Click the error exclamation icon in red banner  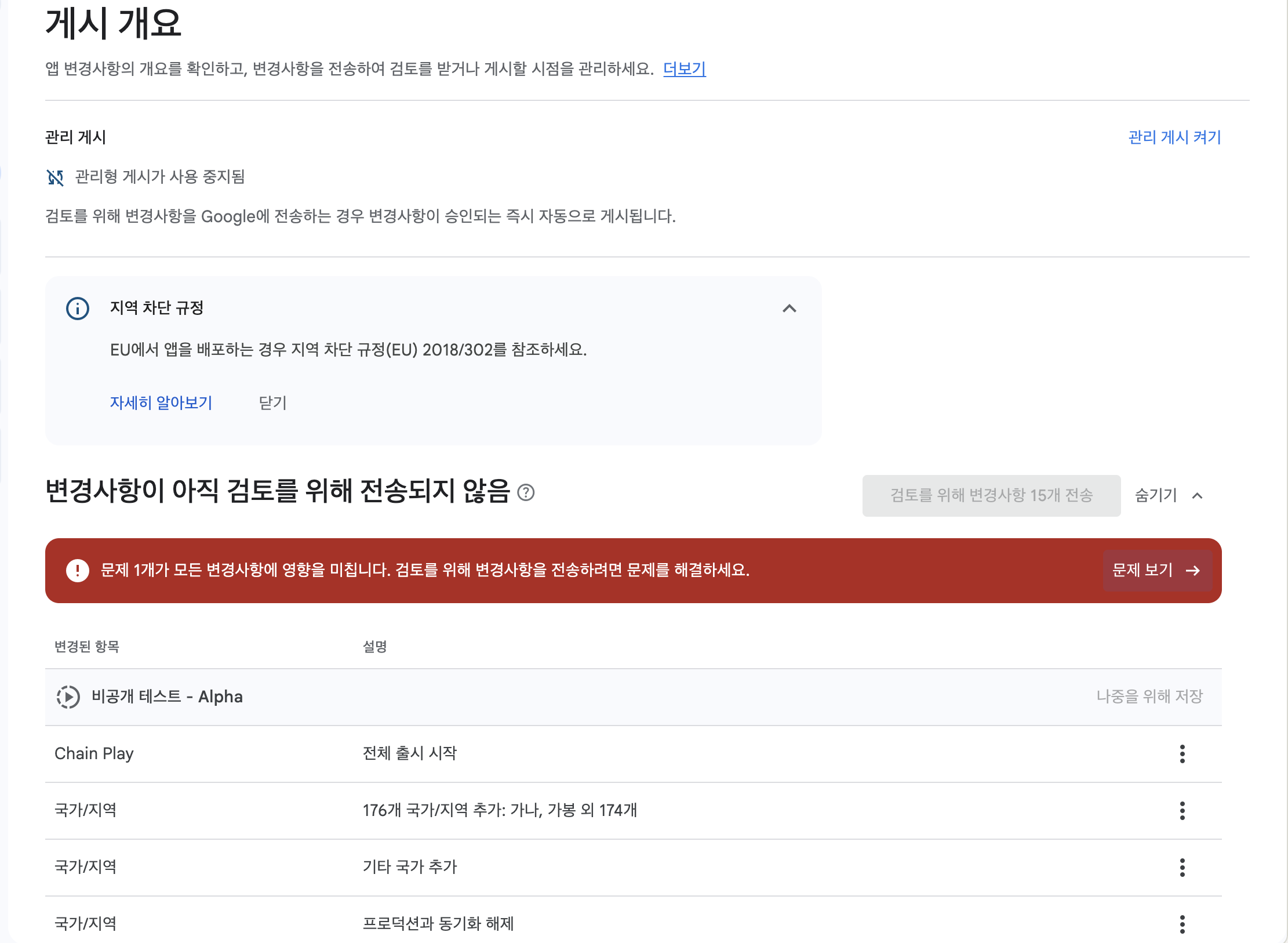[78, 570]
